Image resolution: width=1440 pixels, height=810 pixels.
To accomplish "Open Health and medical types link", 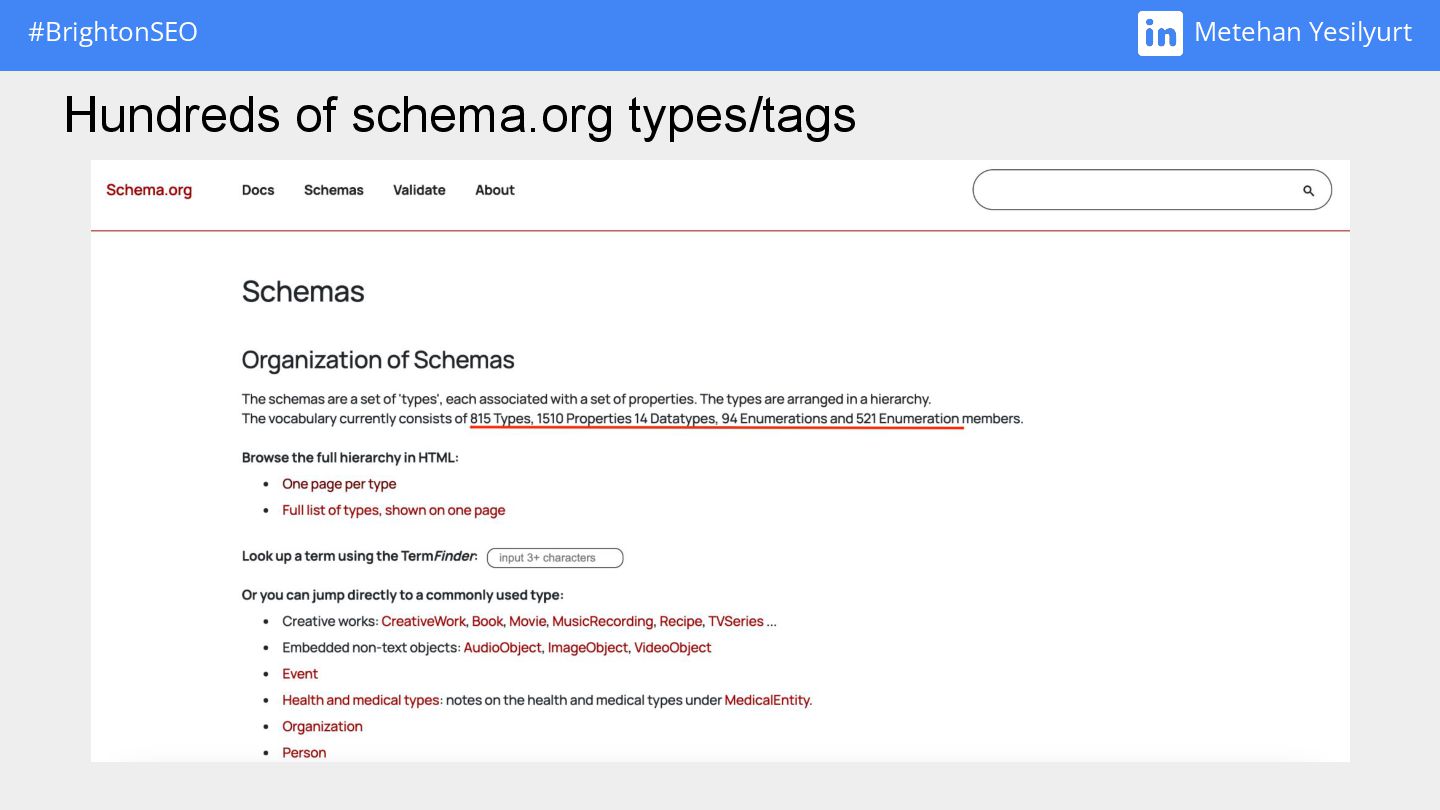I will tap(361, 700).
